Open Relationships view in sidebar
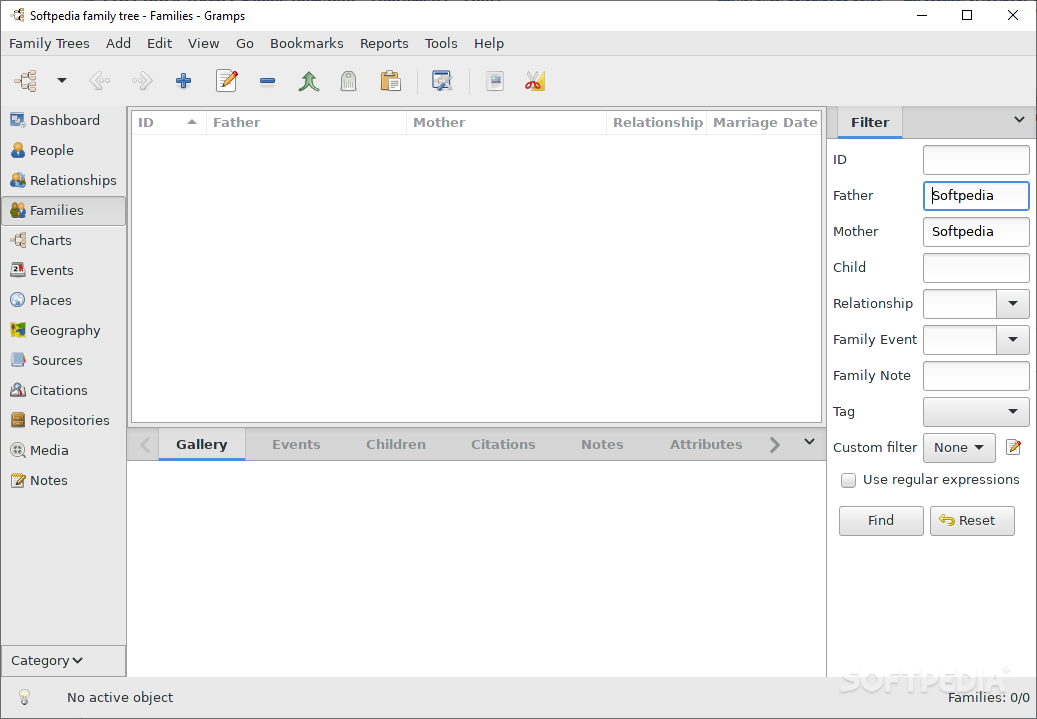This screenshot has height=719, width=1037. (63, 180)
